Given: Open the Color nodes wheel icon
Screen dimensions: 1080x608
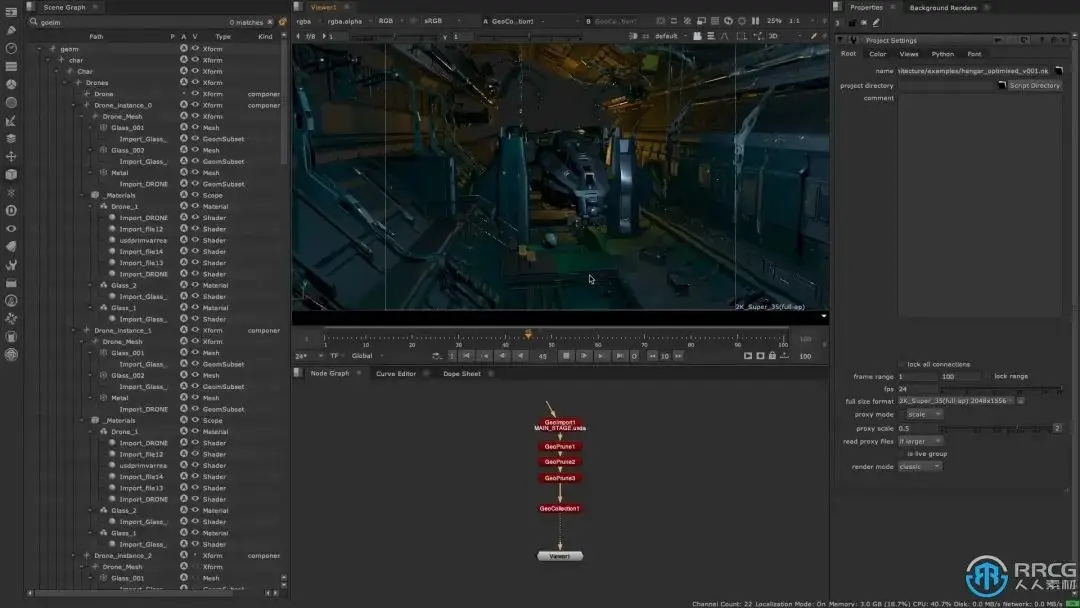Looking at the screenshot, I should click(11, 85).
